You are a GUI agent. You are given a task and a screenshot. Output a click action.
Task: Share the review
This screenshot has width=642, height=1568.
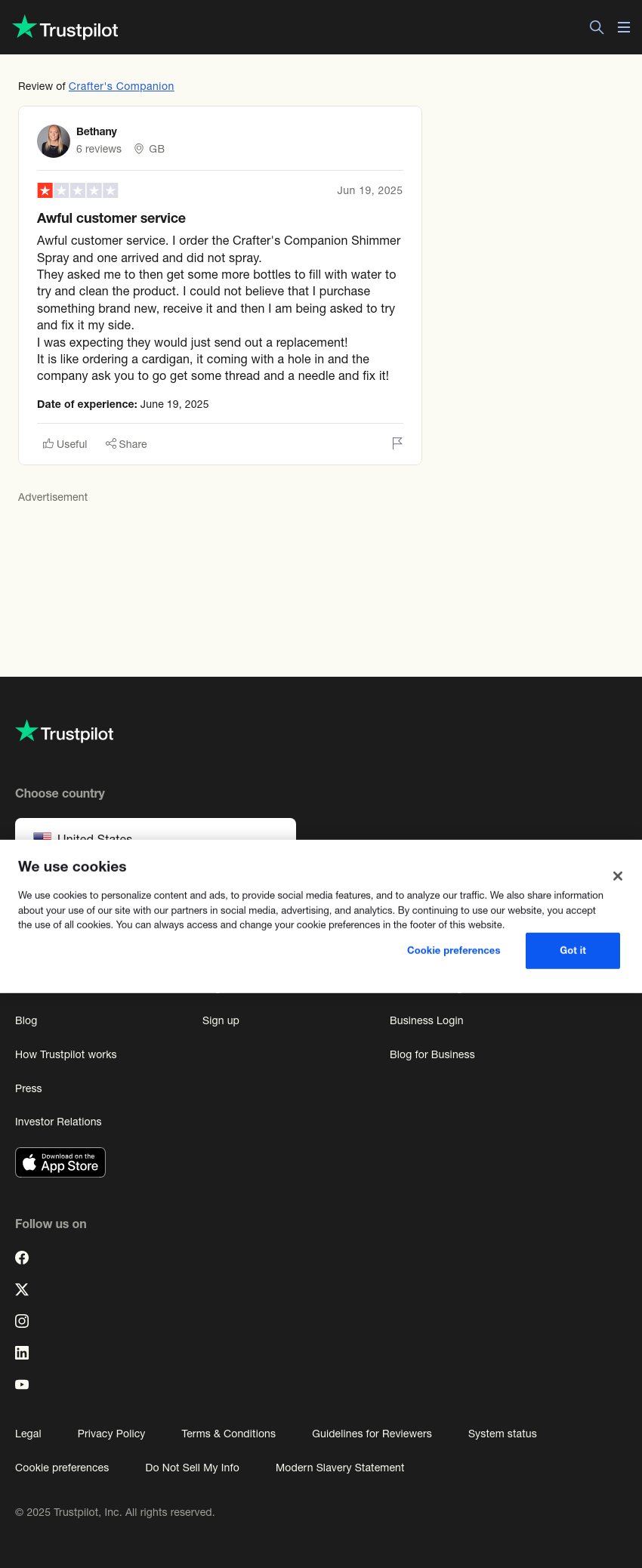coord(126,444)
